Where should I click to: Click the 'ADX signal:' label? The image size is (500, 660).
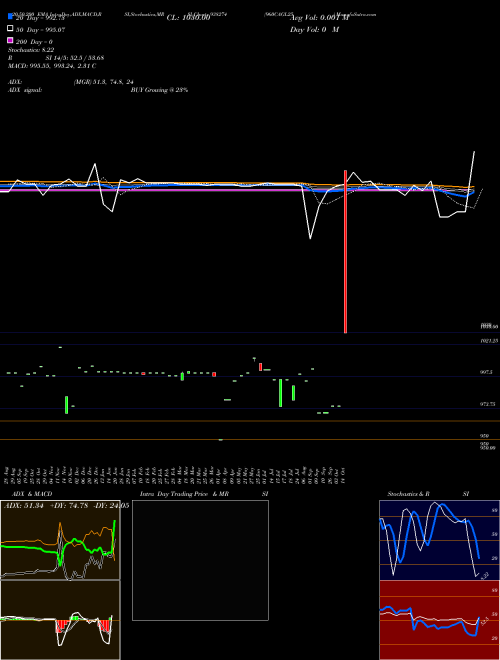click(24, 90)
